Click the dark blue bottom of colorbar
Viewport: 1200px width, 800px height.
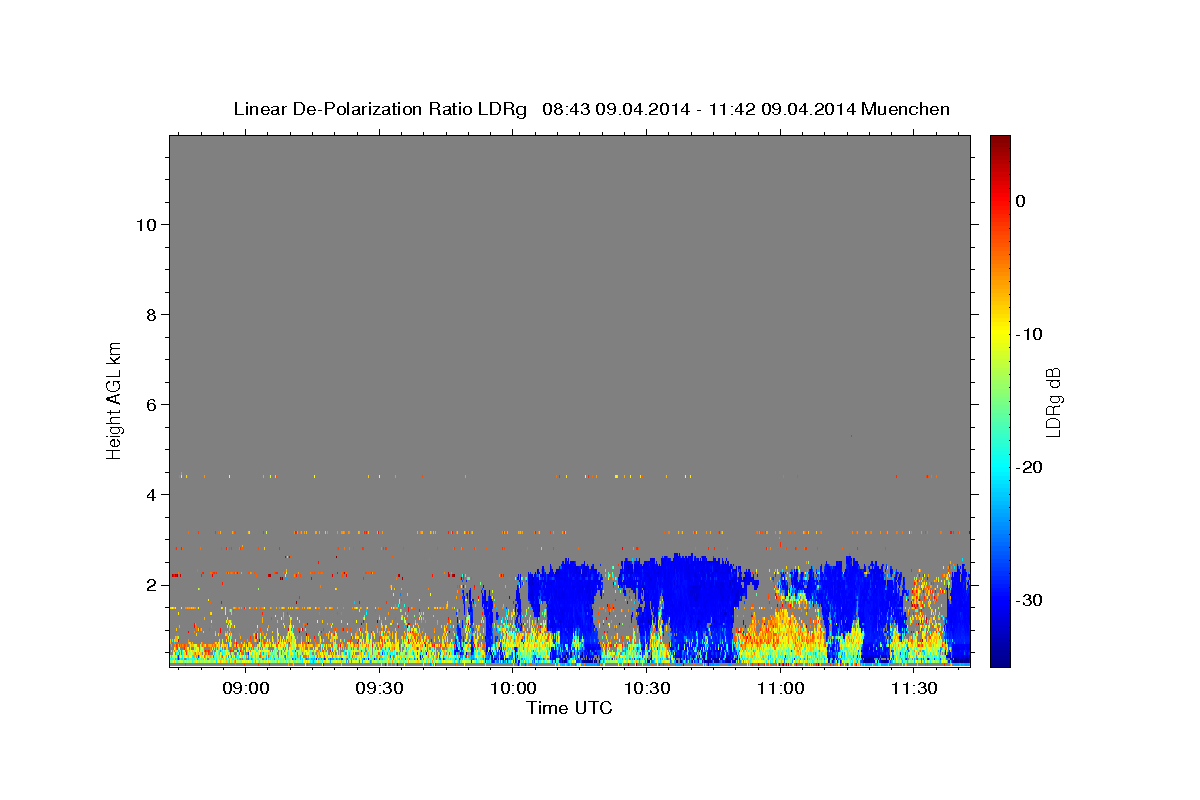[x=1000, y=658]
